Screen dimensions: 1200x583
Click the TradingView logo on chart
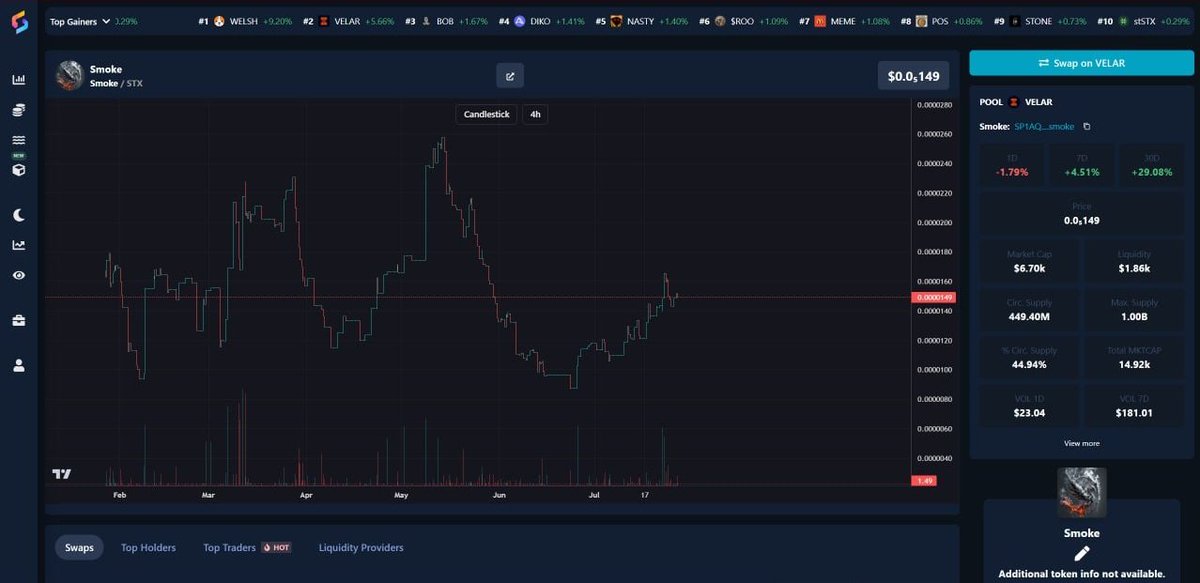[x=61, y=474]
